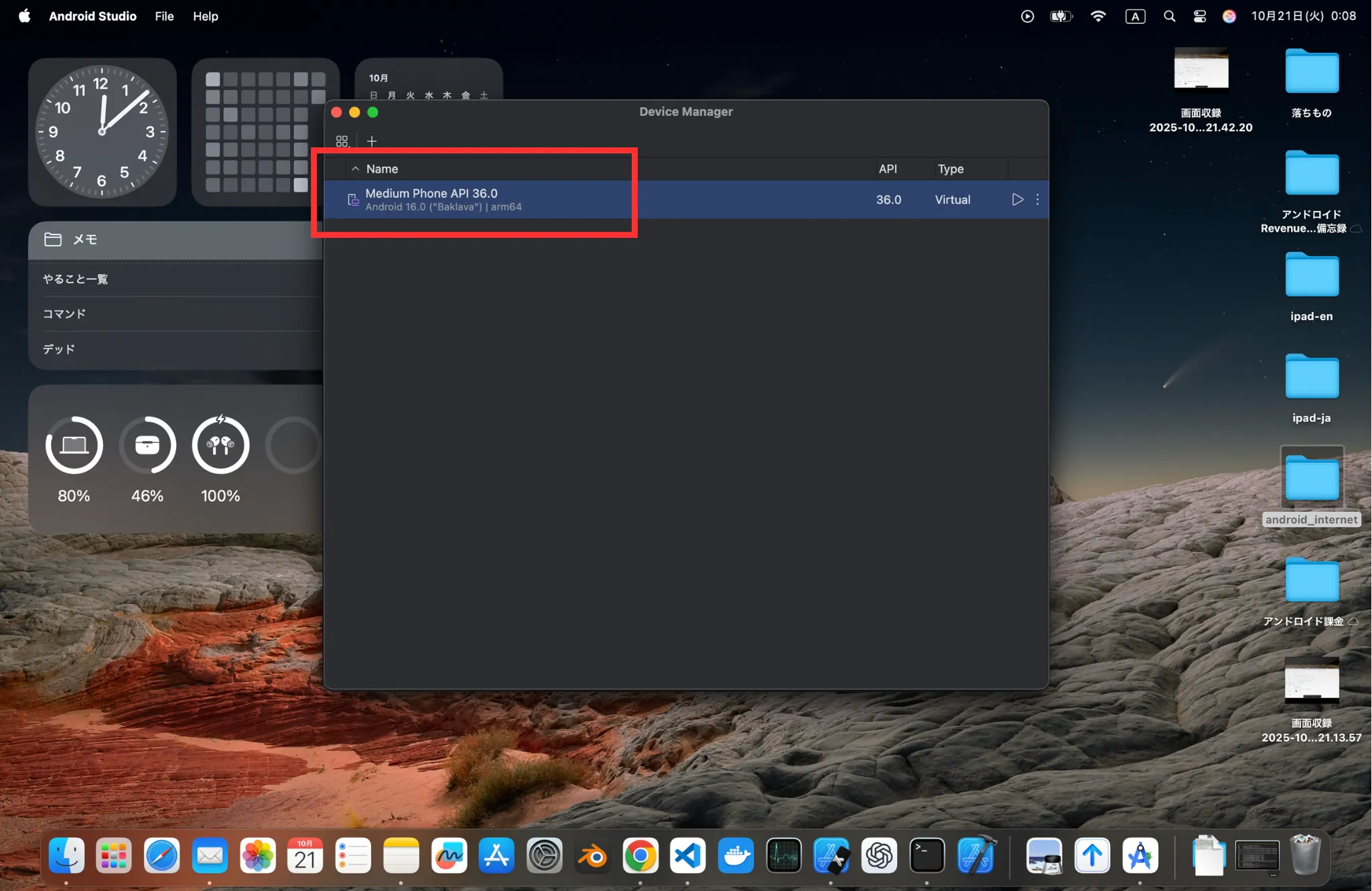This screenshot has height=891, width=1372.
Task: Click the Name column header to sort devices
Action: point(382,169)
